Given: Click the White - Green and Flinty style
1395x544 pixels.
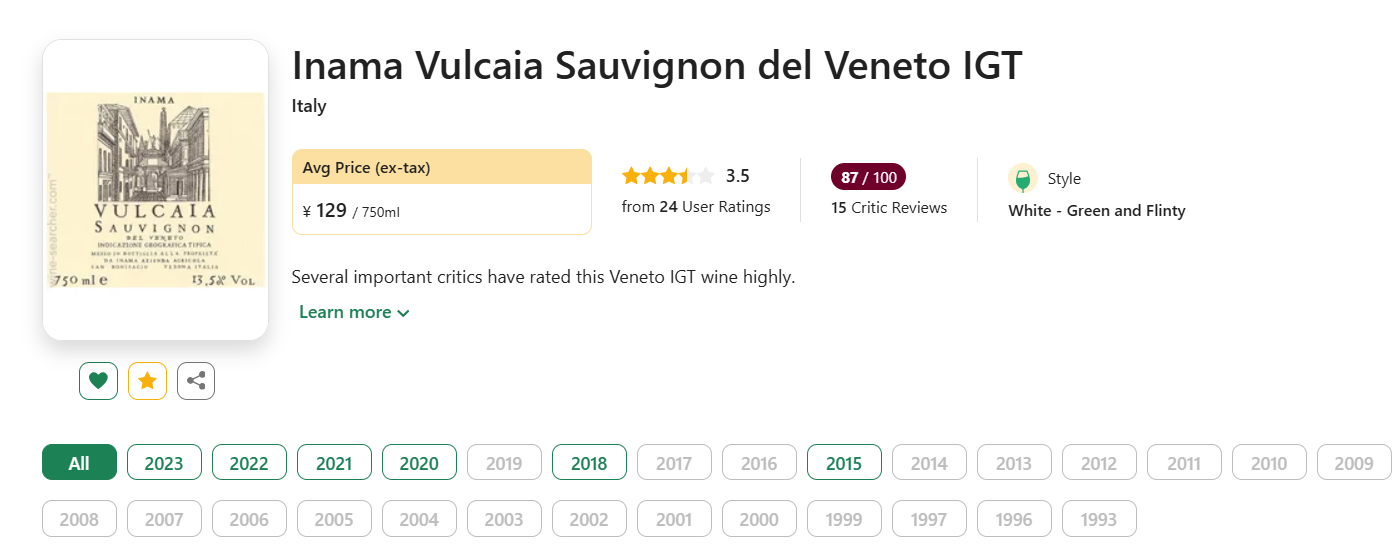Looking at the screenshot, I should 1096,211.
